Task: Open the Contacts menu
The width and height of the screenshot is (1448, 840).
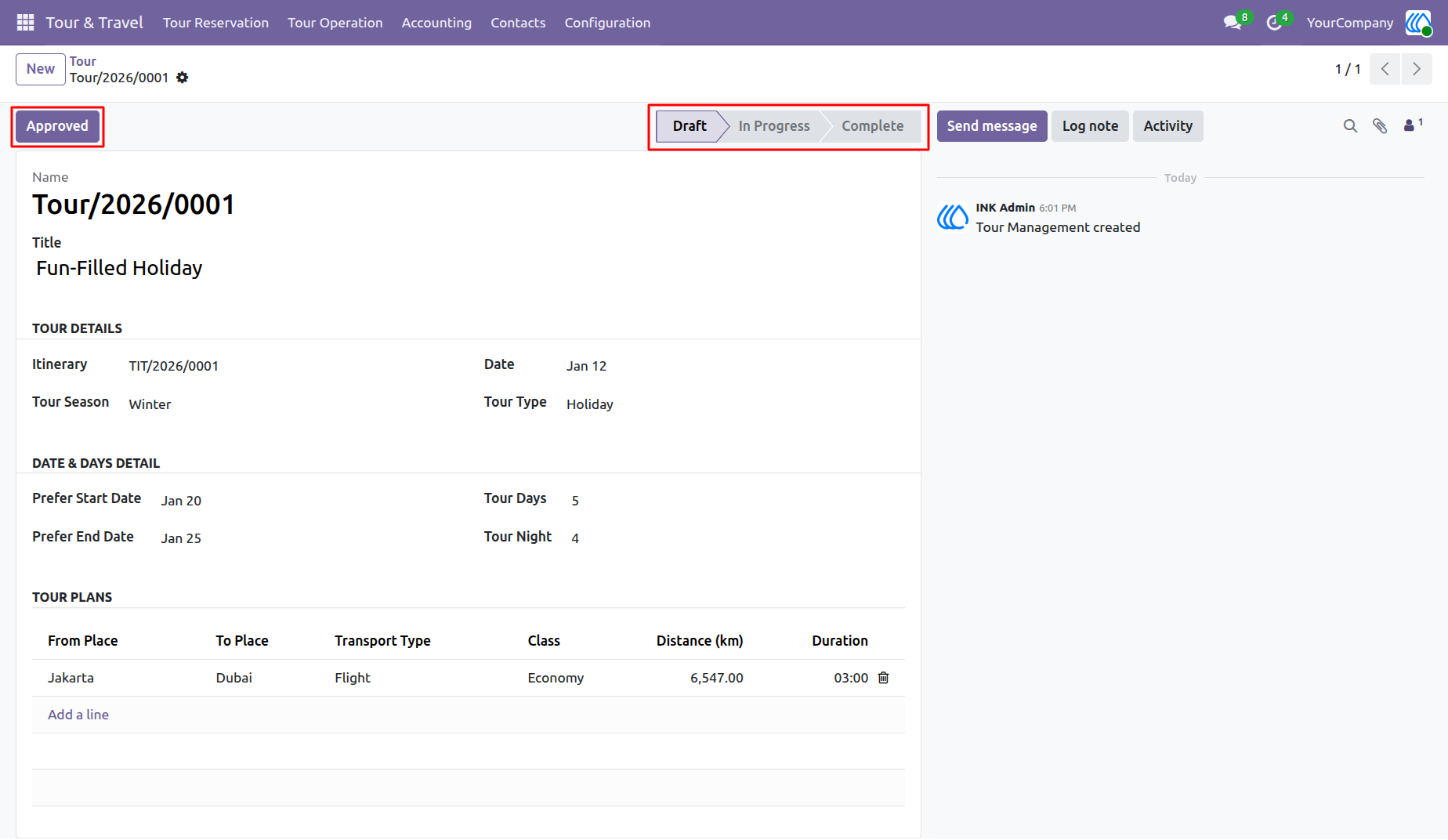Action: click(518, 23)
